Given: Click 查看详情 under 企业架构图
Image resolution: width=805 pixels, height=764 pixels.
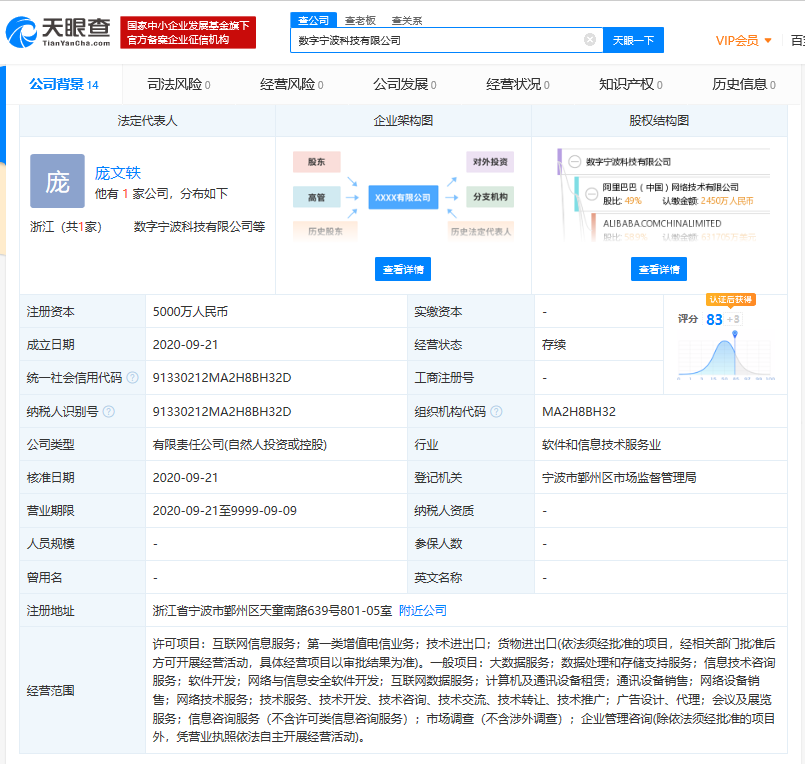Looking at the screenshot, I should coord(403,269).
